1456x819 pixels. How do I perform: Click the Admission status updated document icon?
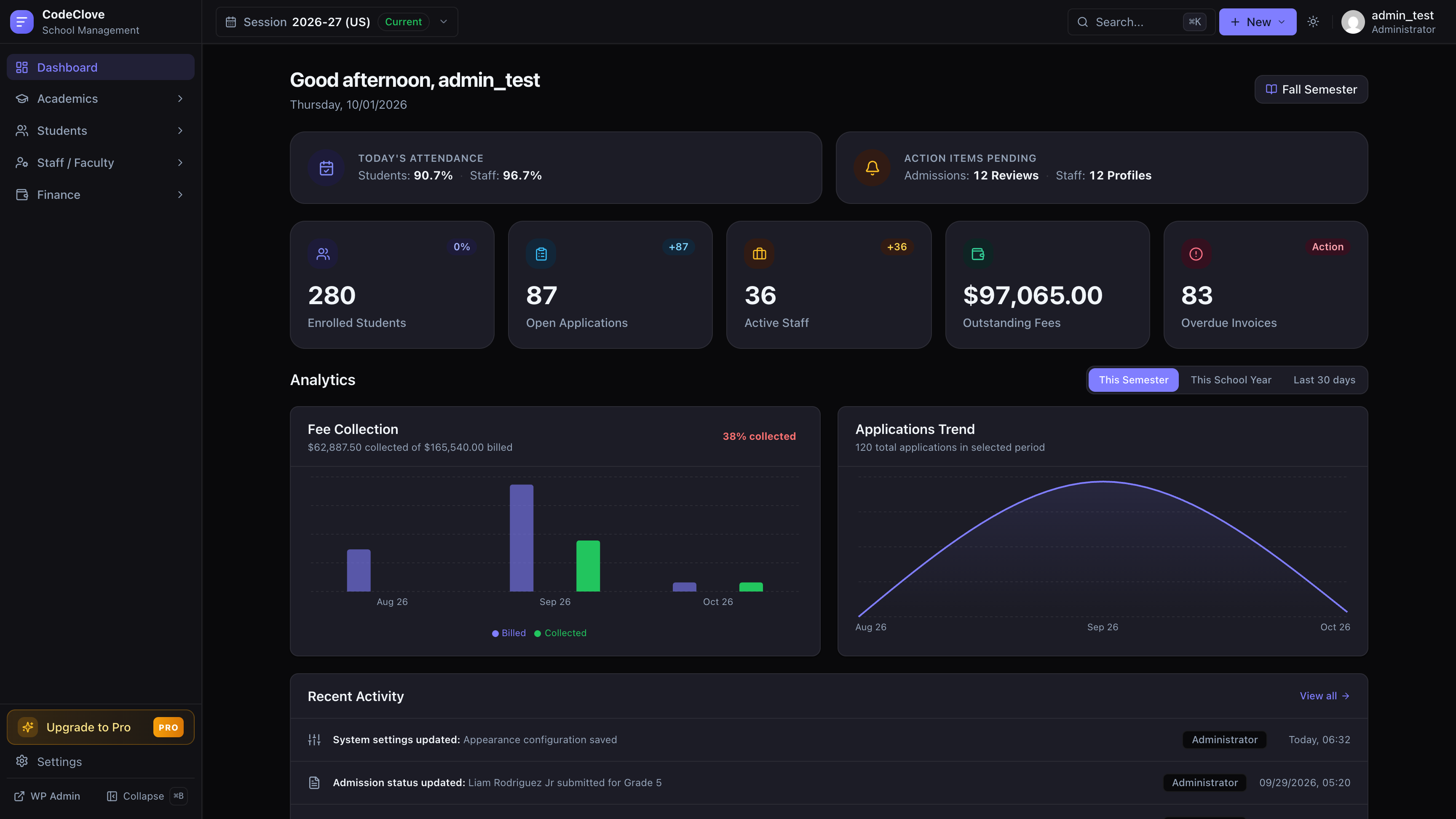pos(314,782)
